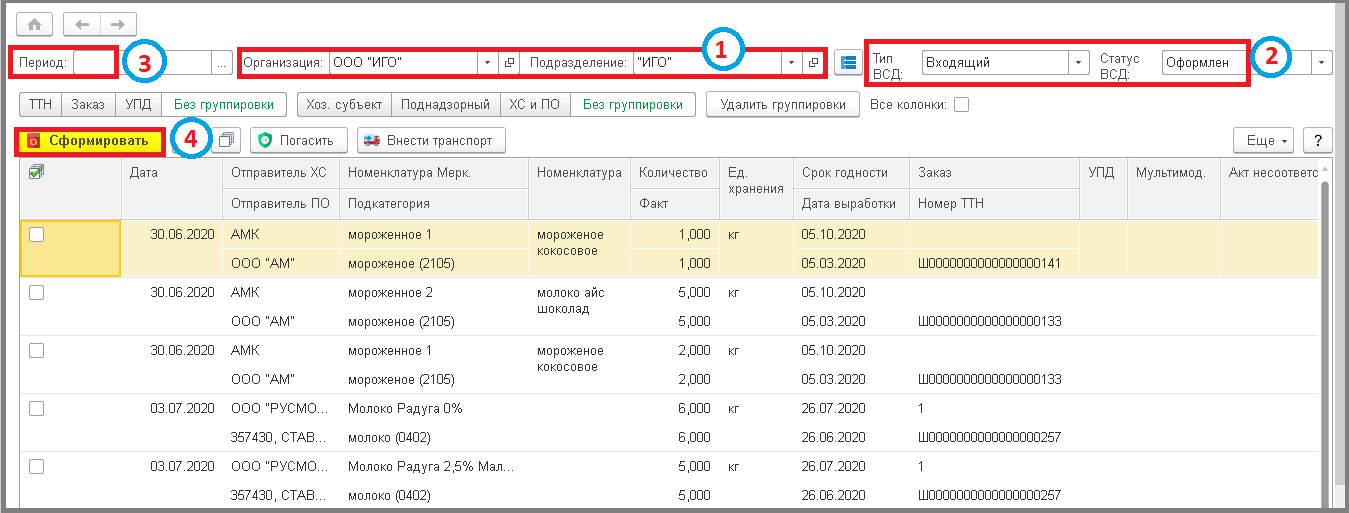Click the Отправитель ХС column header
Image resolution: width=1349 pixels, height=513 pixels.
(281, 173)
